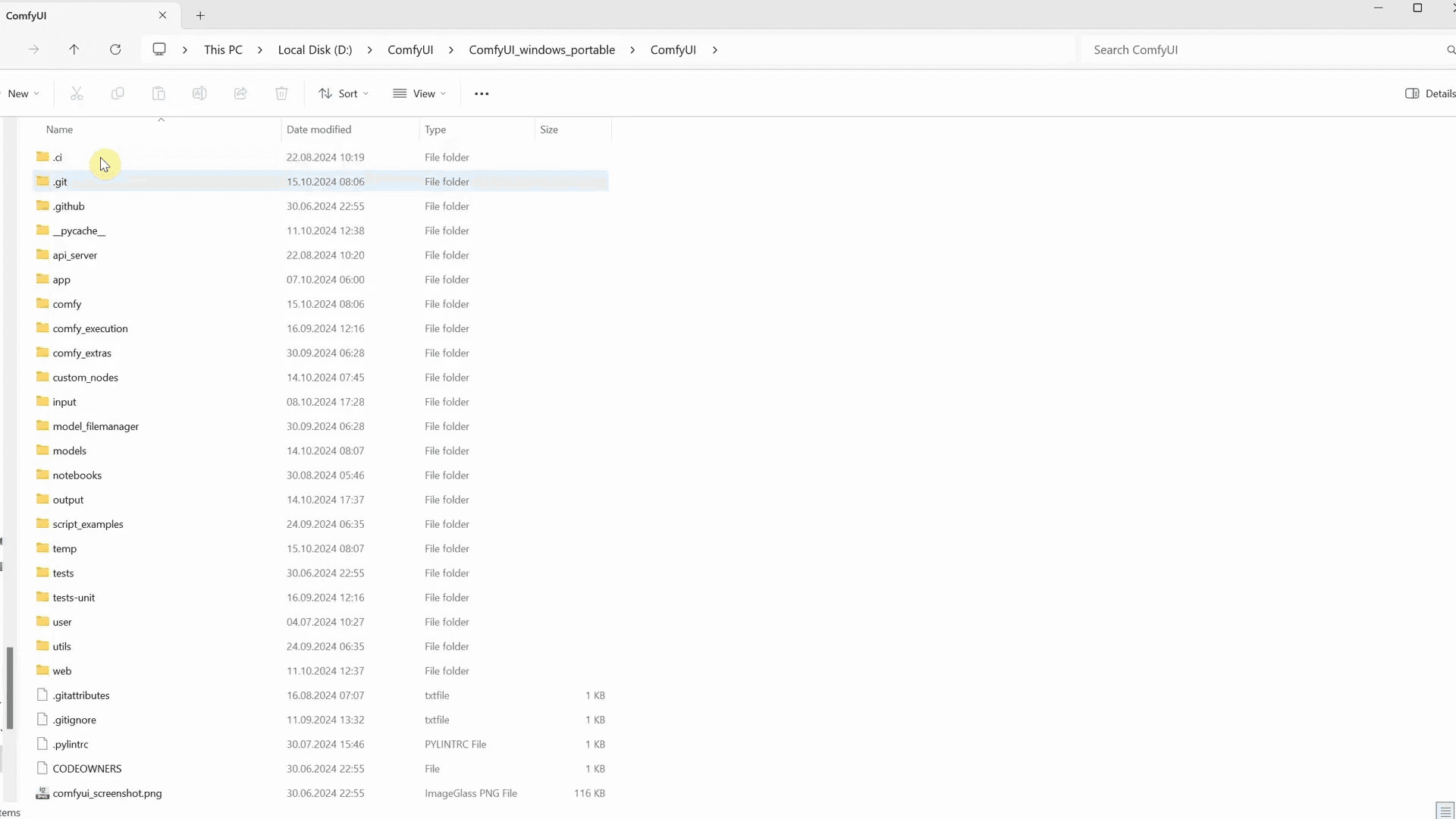Click the comfyui_screenshot.png file icon

(x=42, y=793)
